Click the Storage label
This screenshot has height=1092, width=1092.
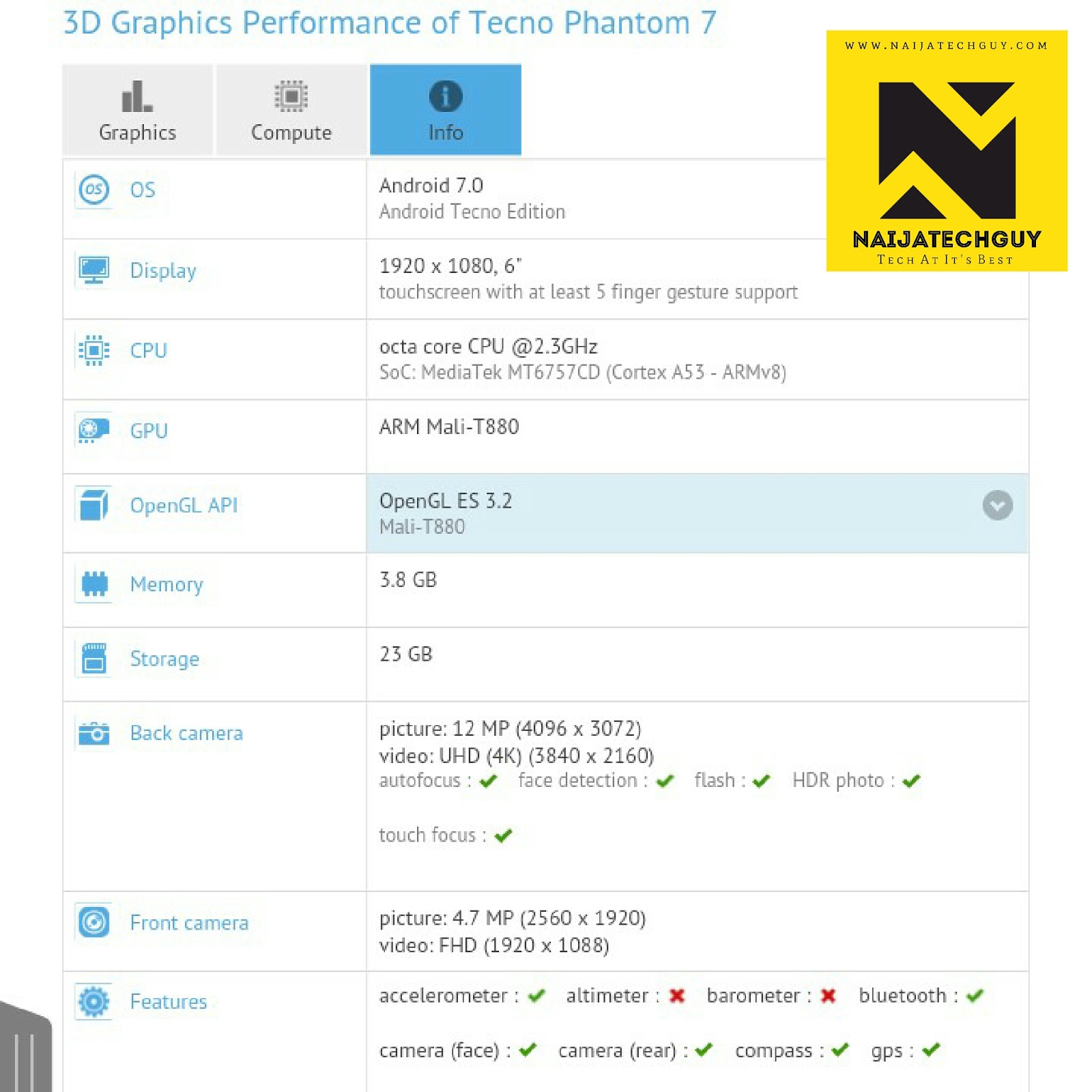tap(164, 659)
